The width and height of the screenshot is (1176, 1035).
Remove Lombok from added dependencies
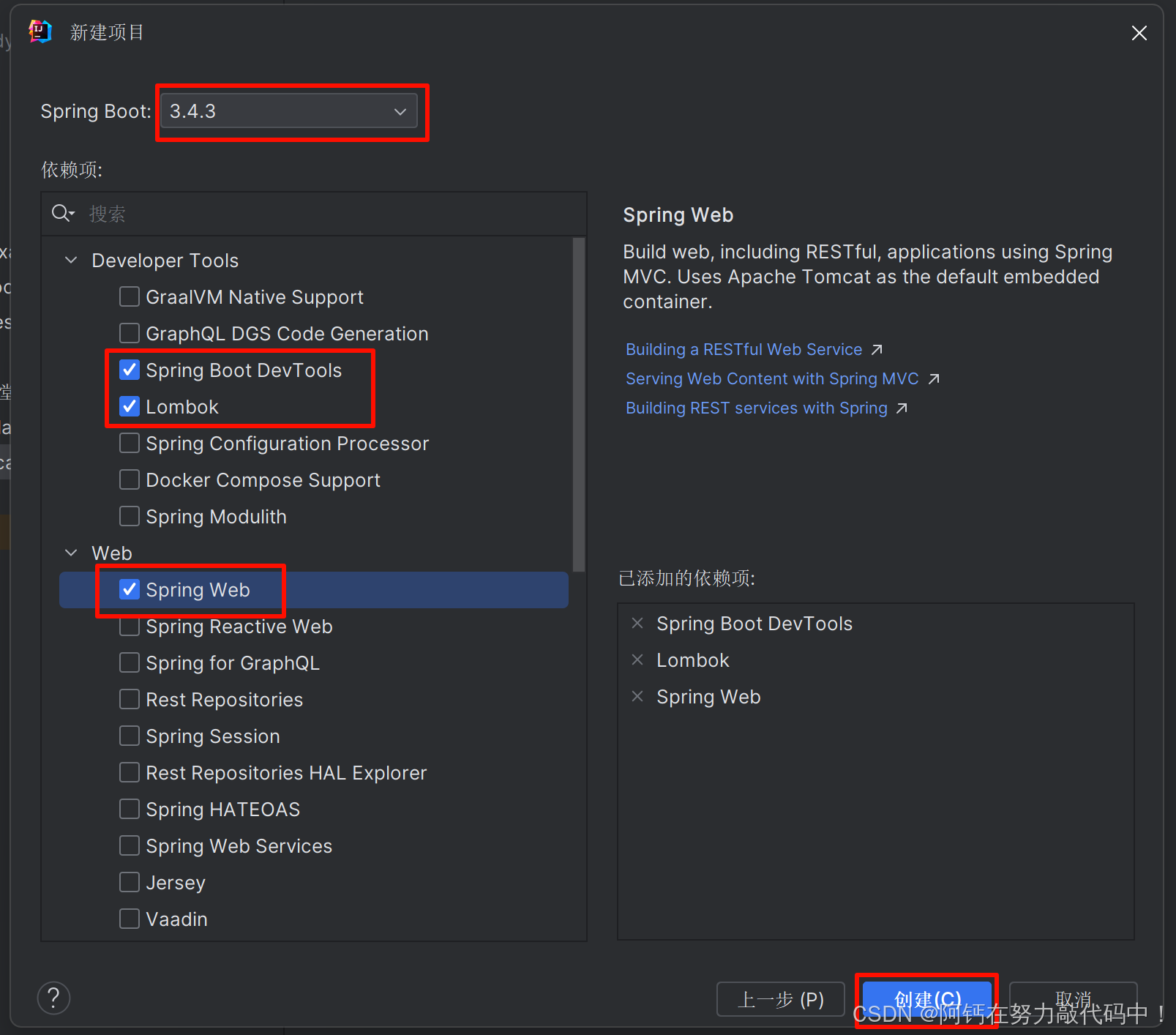[x=637, y=660]
